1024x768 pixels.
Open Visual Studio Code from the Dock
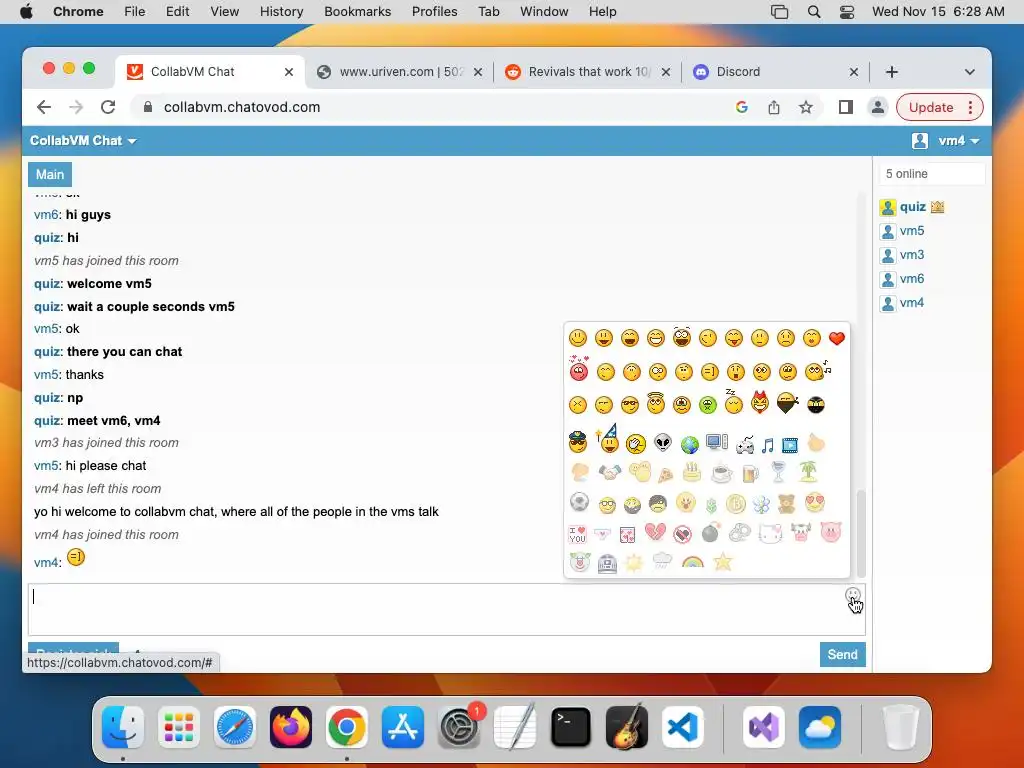[x=682, y=727]
